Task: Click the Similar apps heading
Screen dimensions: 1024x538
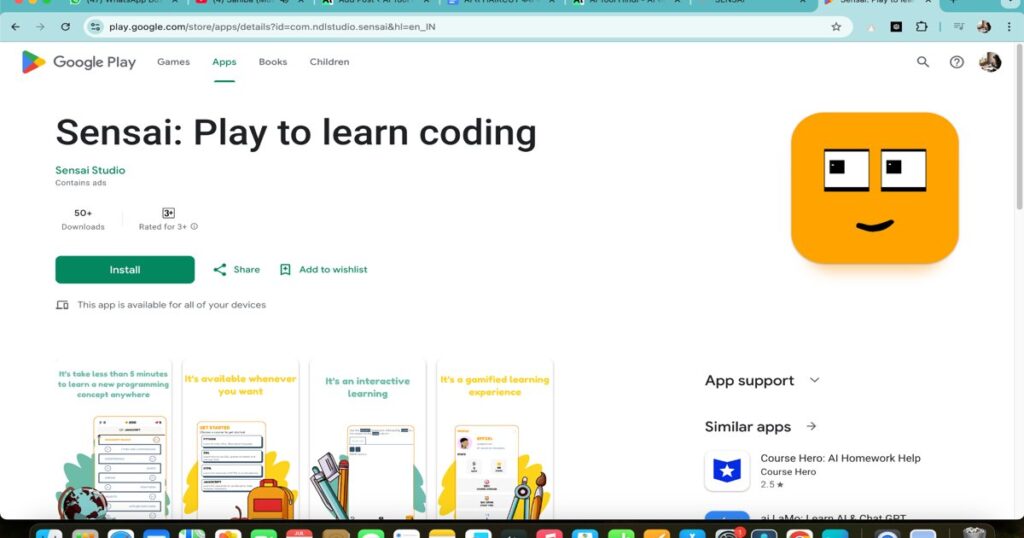Action: tap(748, 427)
